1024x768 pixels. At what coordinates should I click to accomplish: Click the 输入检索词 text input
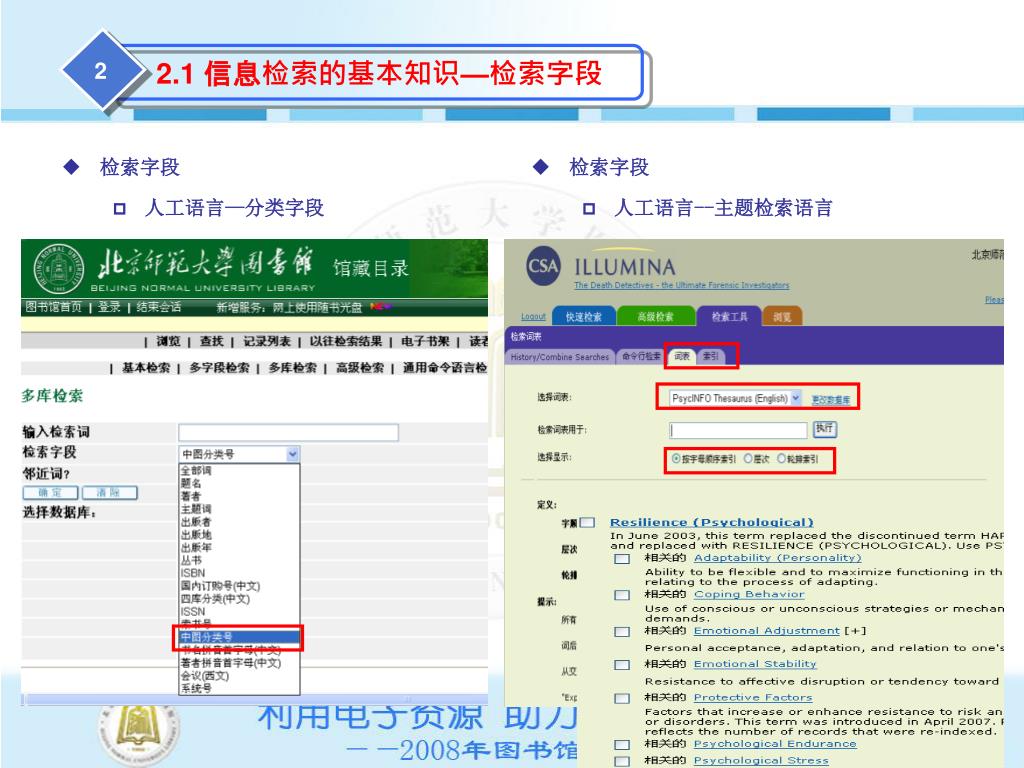coord(288,432)
